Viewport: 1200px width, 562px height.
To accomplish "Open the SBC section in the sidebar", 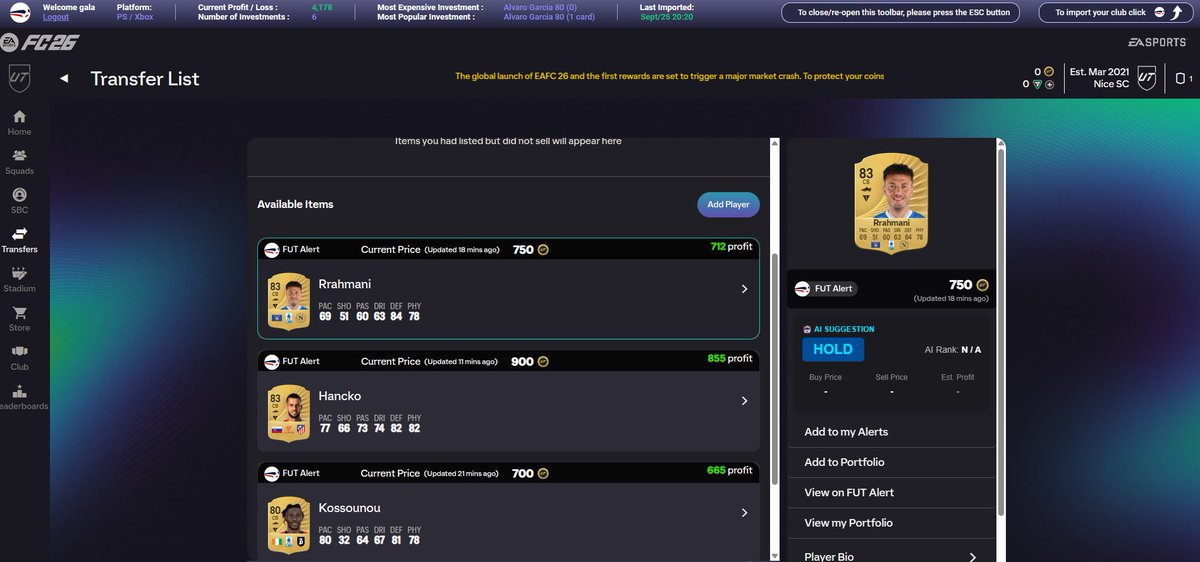I will coord(20,201).
